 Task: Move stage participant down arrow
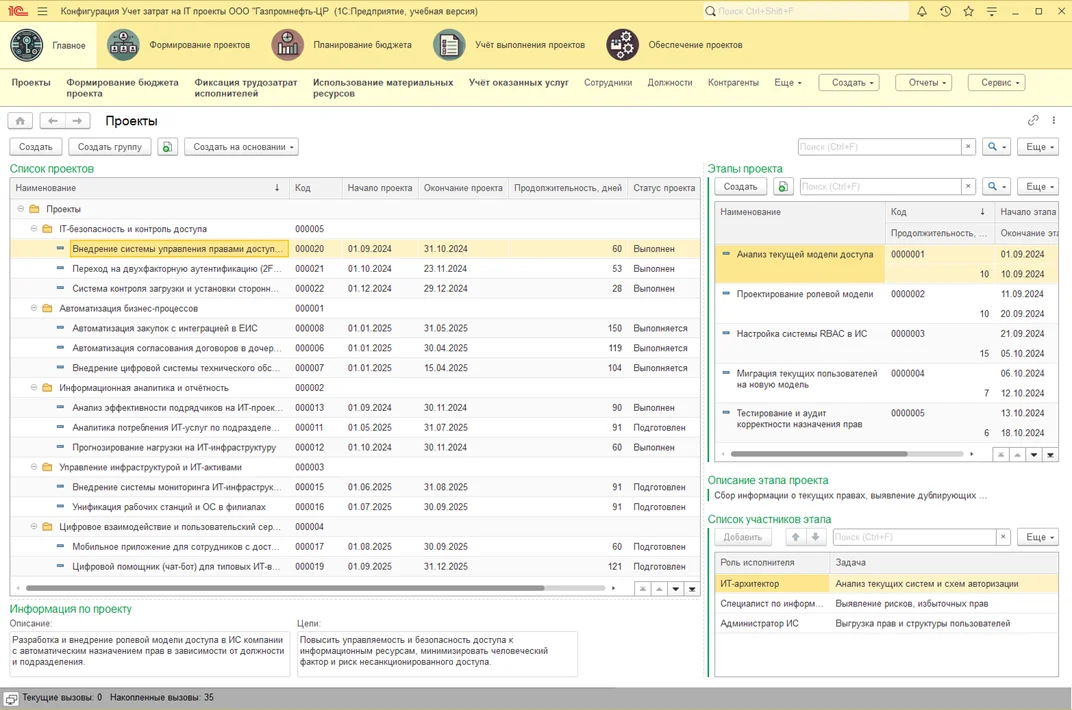(816, 537)
